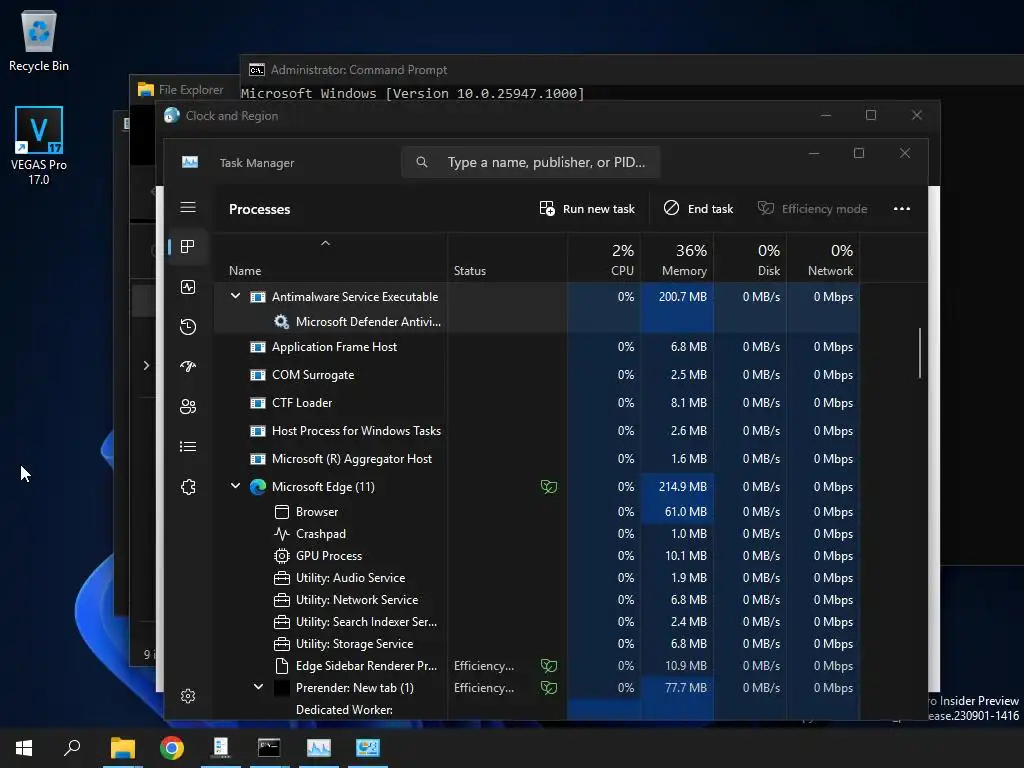Sort processes by CPU column
Viewport: 1024px width, 768px height.
point(604,259)
